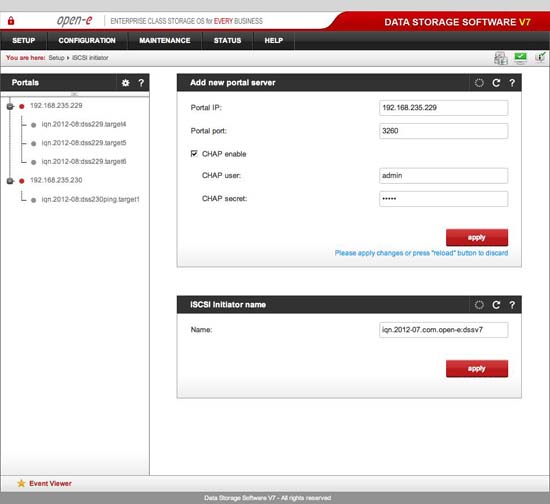
Task: Open the CONFIGURATION menu
Action: click(87, 40)
